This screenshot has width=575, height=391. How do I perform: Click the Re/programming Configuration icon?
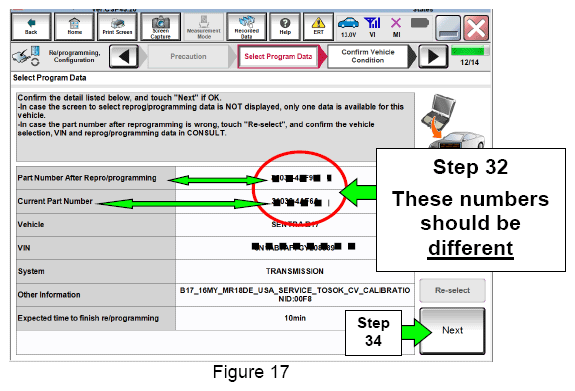pyautogui.click(x=26, y=56)
